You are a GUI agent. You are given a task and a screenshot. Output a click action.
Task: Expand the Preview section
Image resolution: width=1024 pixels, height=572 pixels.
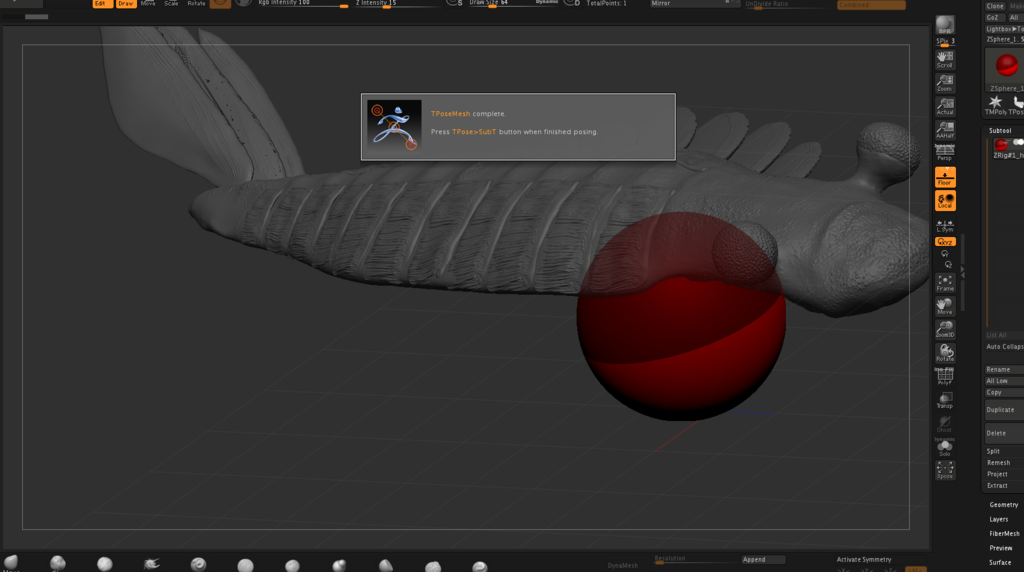point(1000,548)
